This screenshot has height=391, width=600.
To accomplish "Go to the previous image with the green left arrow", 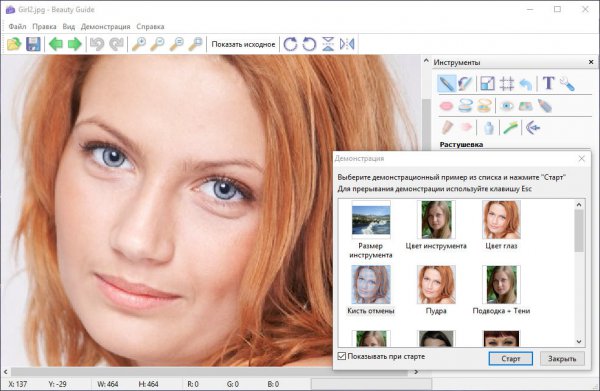I will [x=56, y=44].
